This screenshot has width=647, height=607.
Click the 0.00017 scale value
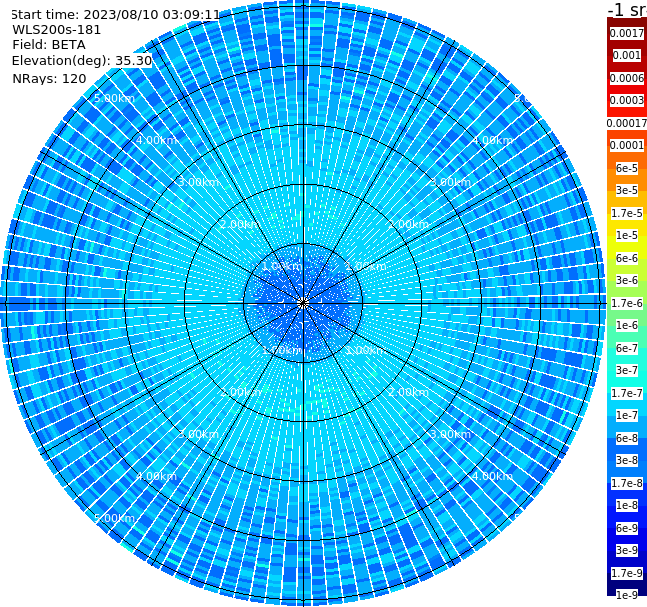tap(627, 123)
